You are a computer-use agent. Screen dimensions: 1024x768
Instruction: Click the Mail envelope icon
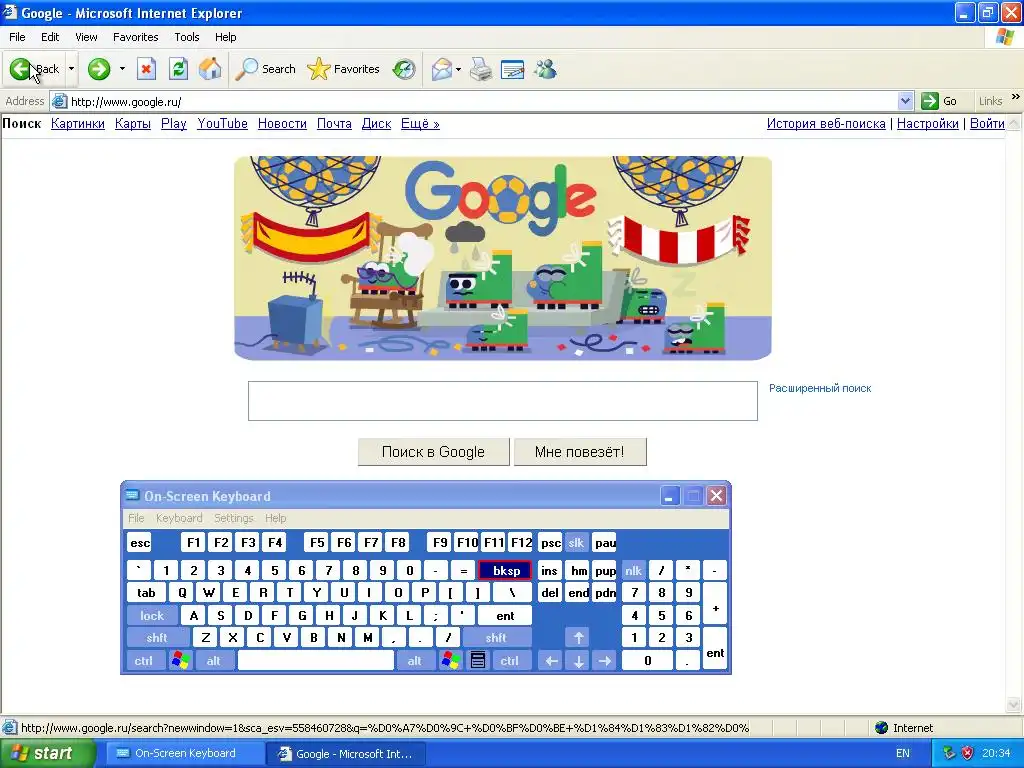tap(441, 69)
